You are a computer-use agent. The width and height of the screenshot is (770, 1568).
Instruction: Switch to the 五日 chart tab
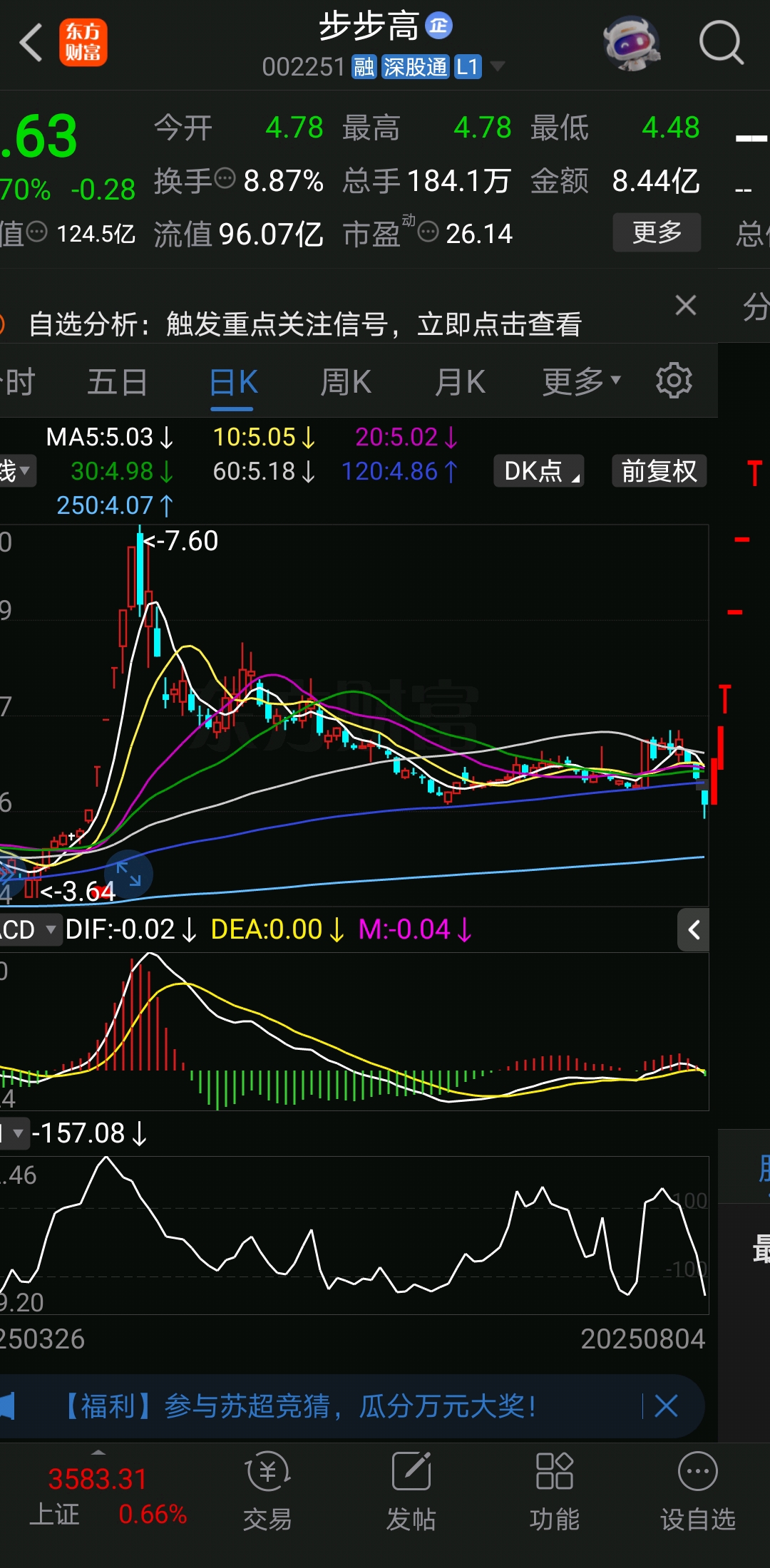coord(117,382)
